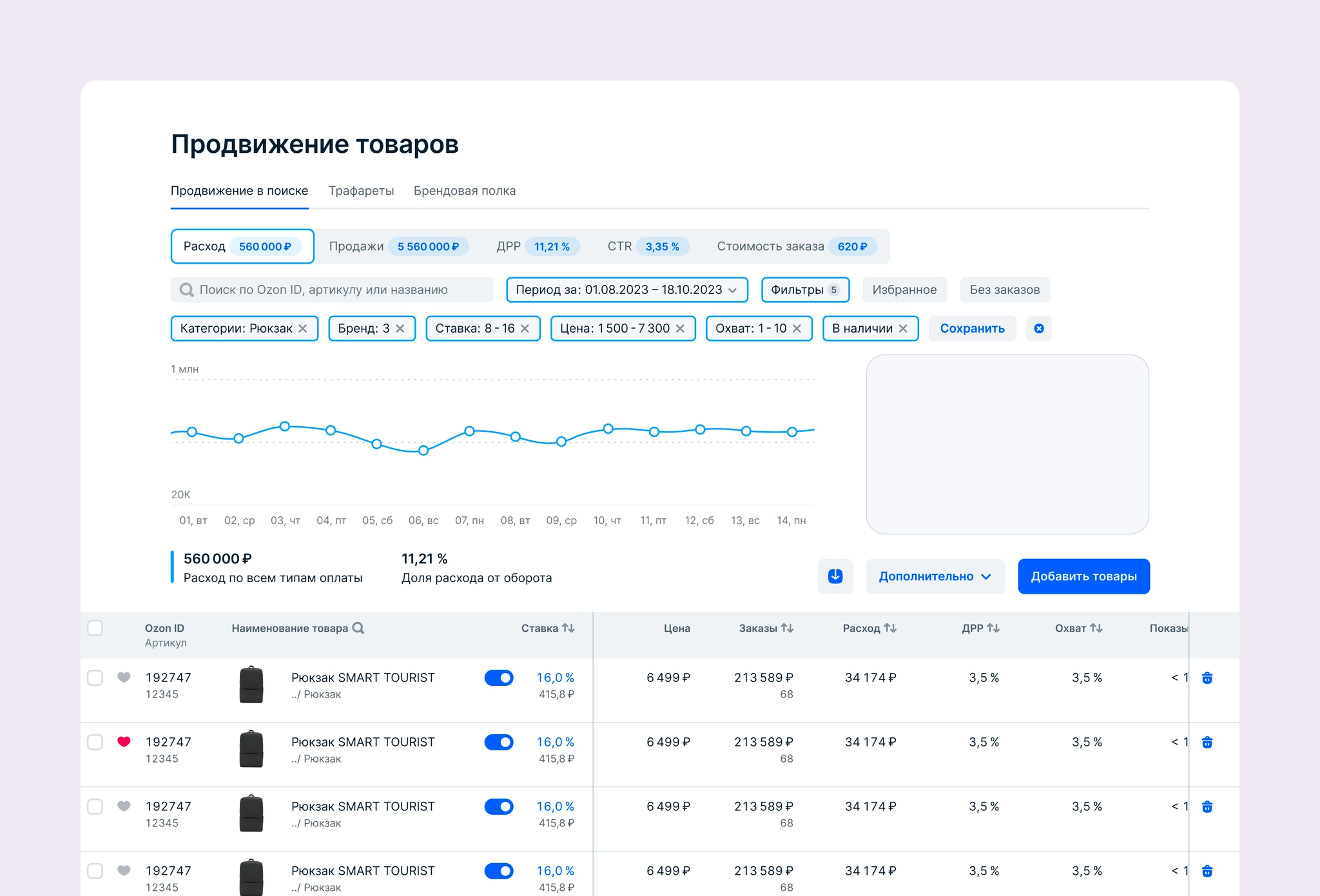Open the Фильтры panel

tap(806, 290)
